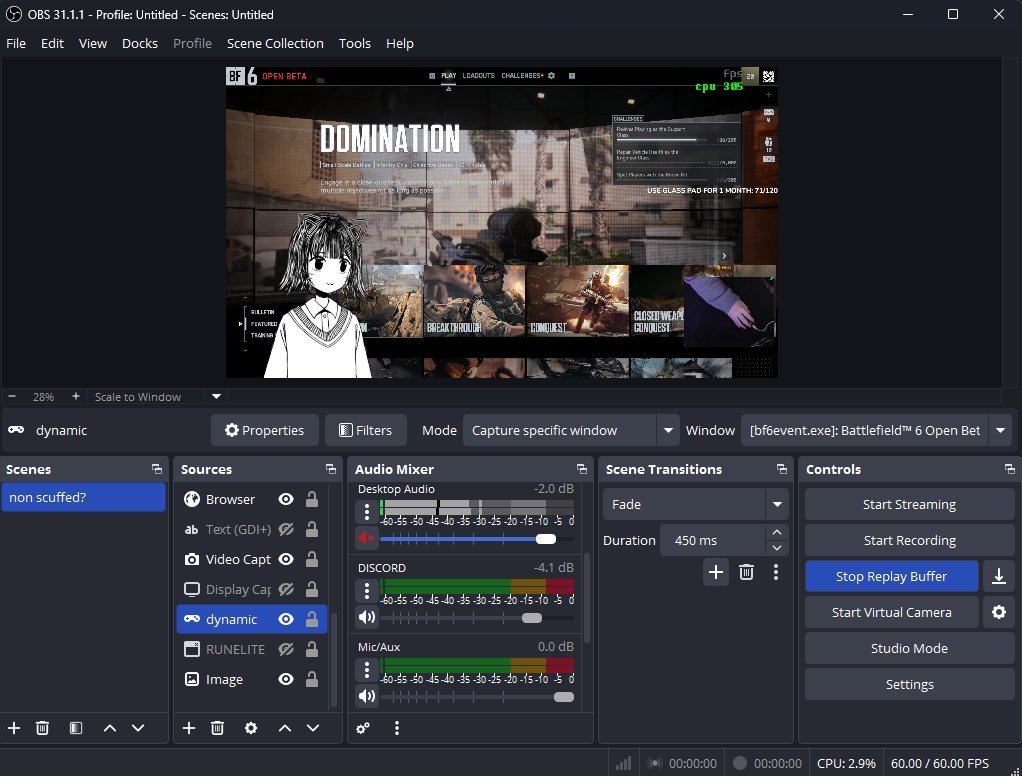1022x776 pixels.
Task: Undock the Audio Mixer panel
Action: [582, 469]
